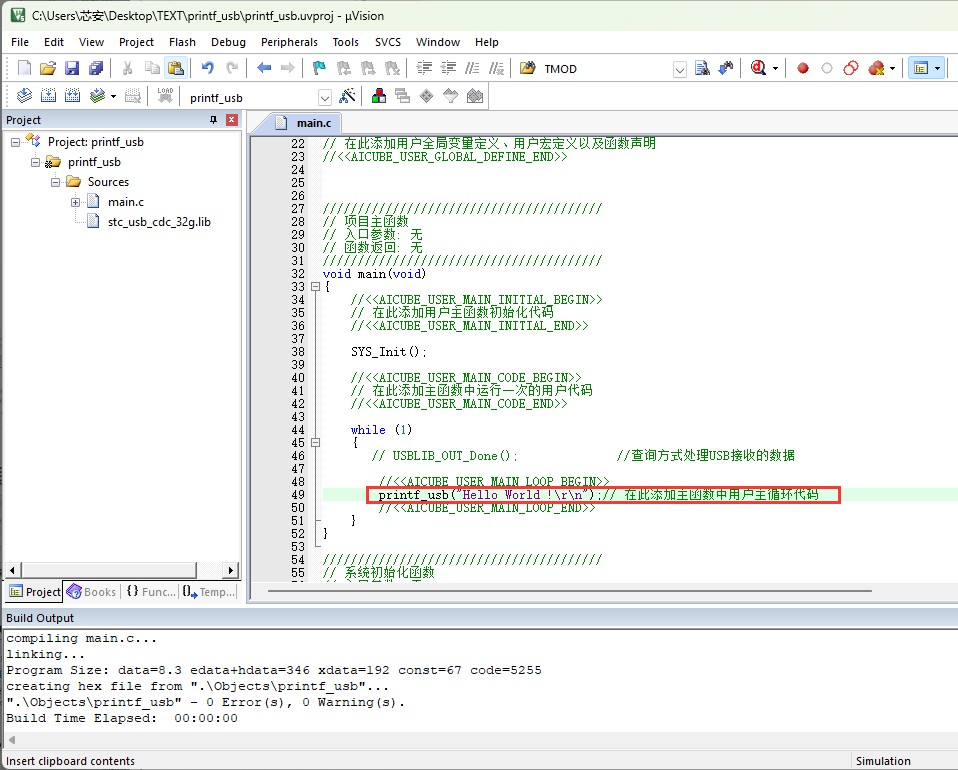Click the Download LOAD icon
Image resolution: width=958 pixels, height=770 pixels.
point(165,95)
